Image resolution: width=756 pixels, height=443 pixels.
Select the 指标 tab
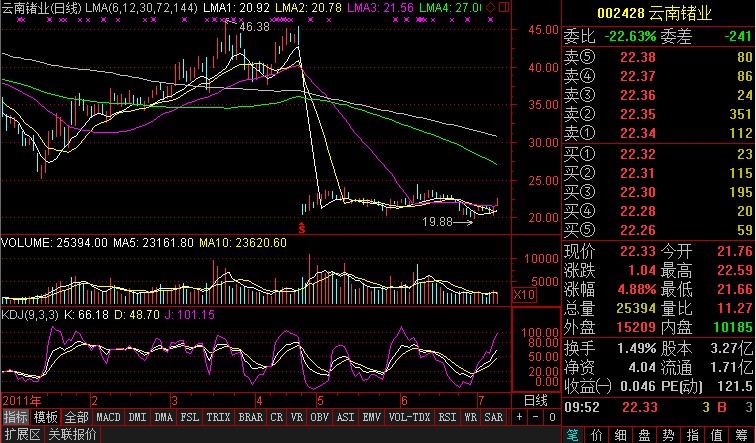coord(15,417)
